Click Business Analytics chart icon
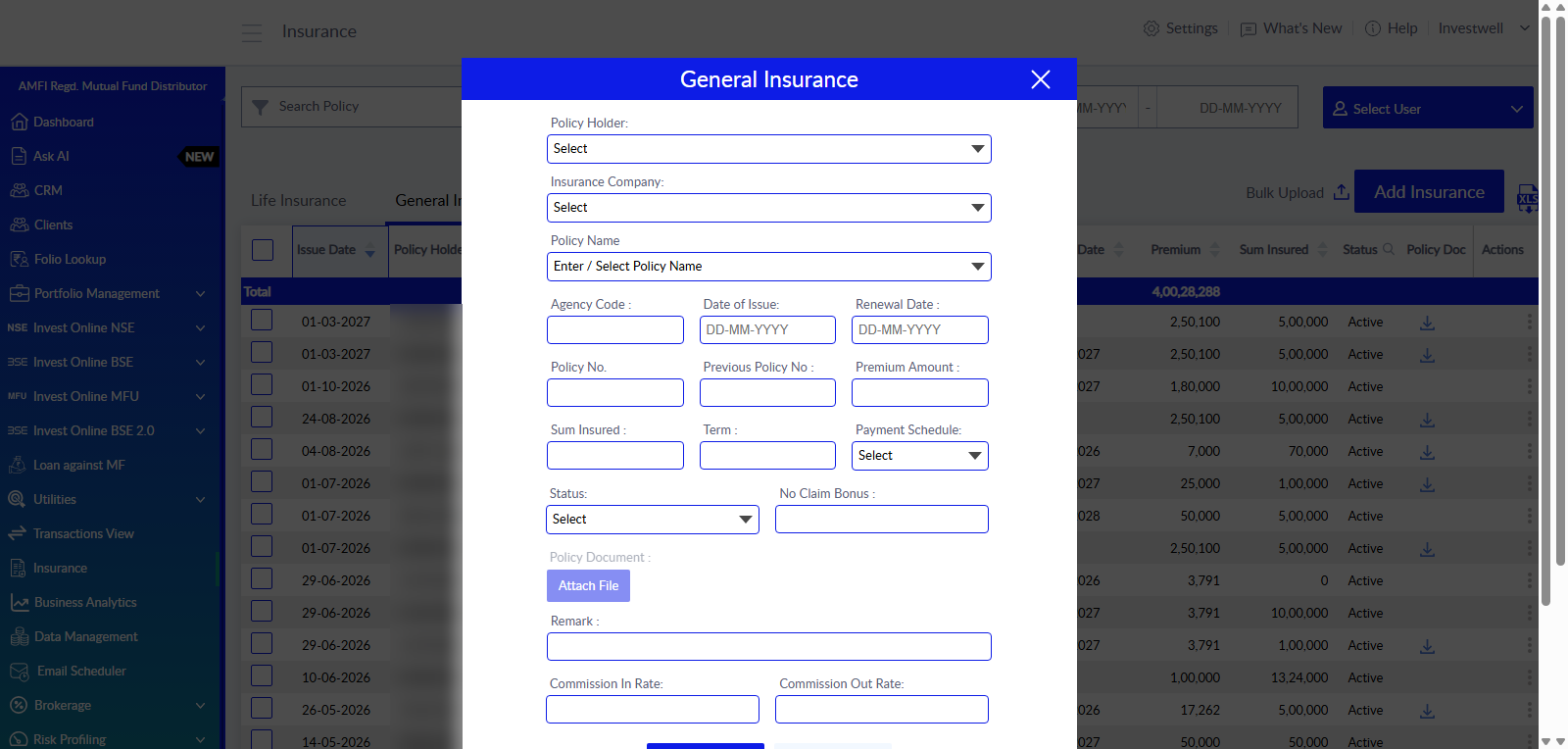The width and height of the screenshot is (1568, 749). tap(20, 602)
